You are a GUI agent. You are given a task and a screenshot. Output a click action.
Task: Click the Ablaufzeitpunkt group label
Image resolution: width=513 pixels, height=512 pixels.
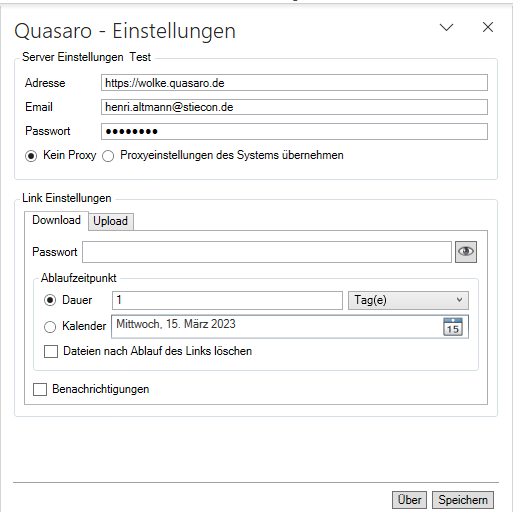point(79,278)
